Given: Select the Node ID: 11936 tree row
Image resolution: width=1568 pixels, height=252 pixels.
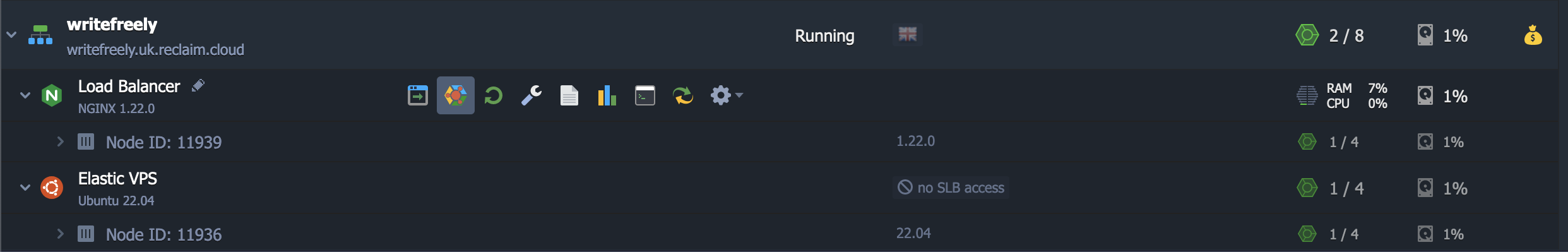Looking at the screenshot, I should (784, 234).
